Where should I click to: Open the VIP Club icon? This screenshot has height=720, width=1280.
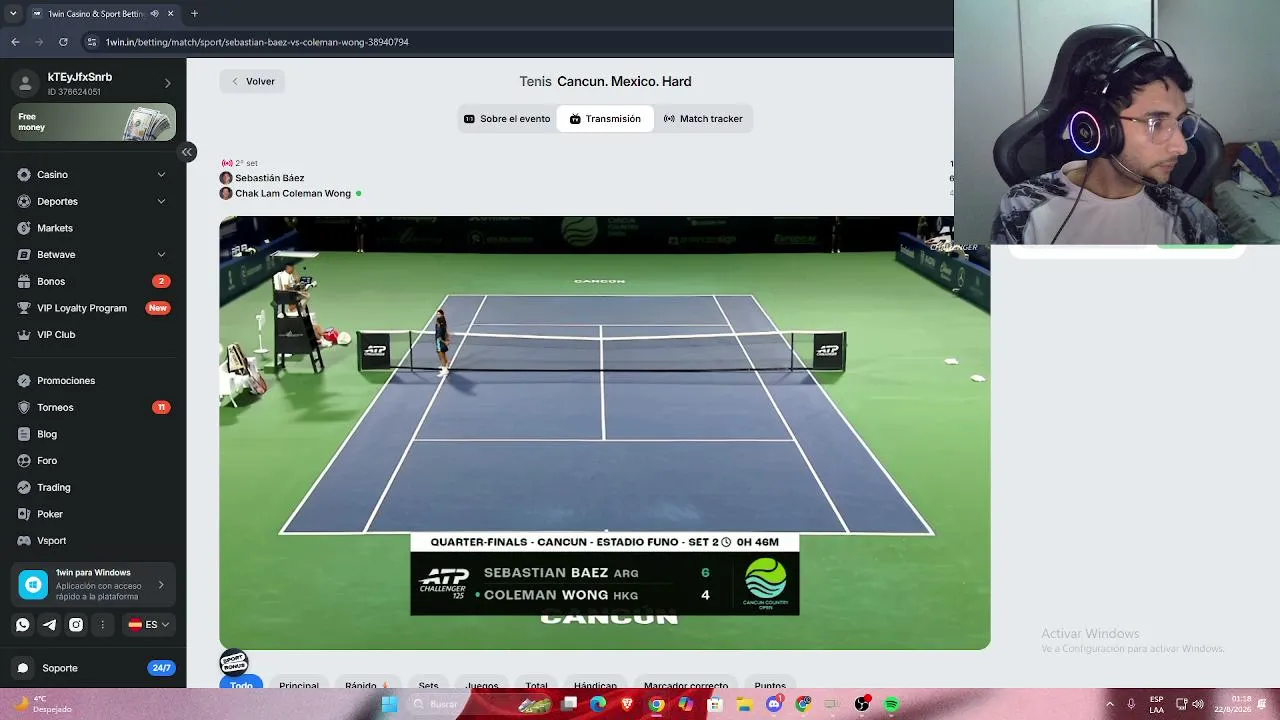[24, 335]
